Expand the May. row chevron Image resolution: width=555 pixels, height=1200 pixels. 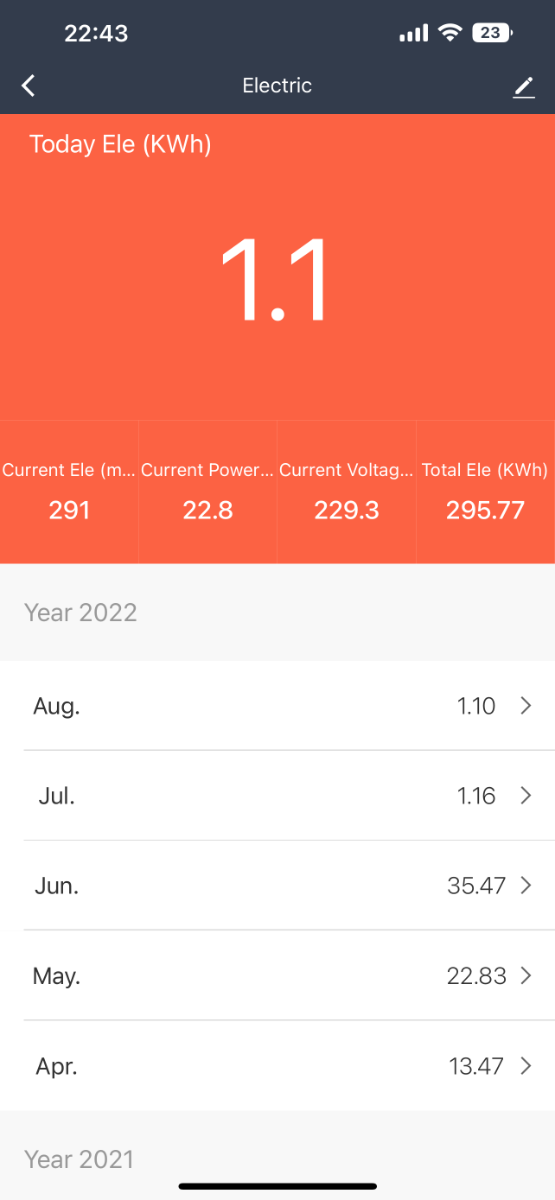click(526, 976)
